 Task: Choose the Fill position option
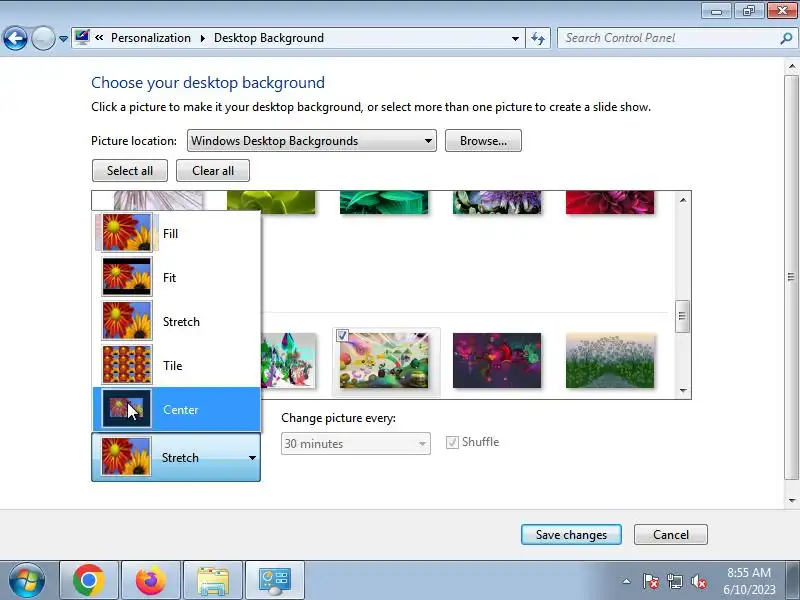tap(176, 233)
